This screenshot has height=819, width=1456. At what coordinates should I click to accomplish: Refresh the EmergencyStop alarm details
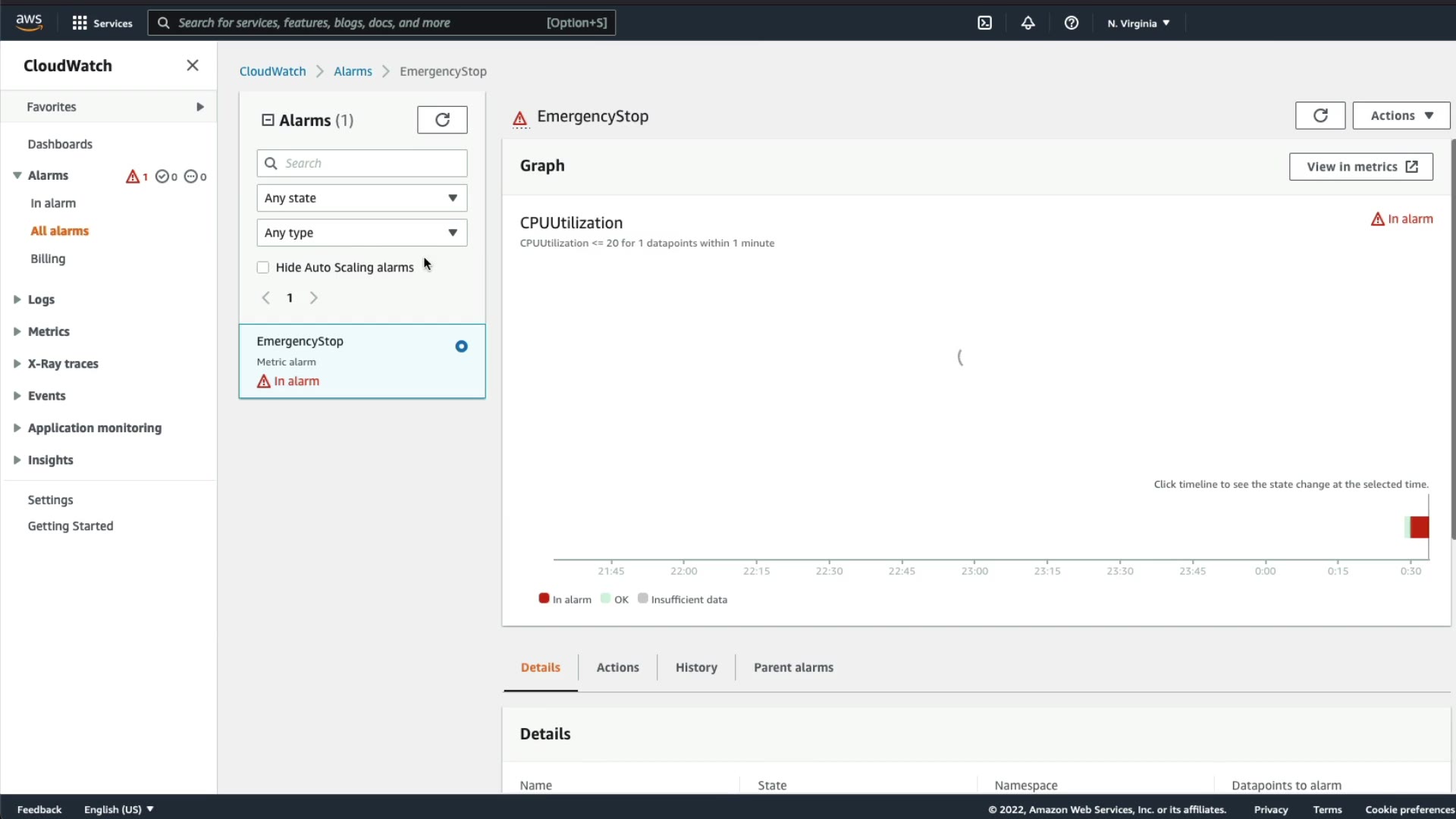[x=1319, y=115]
